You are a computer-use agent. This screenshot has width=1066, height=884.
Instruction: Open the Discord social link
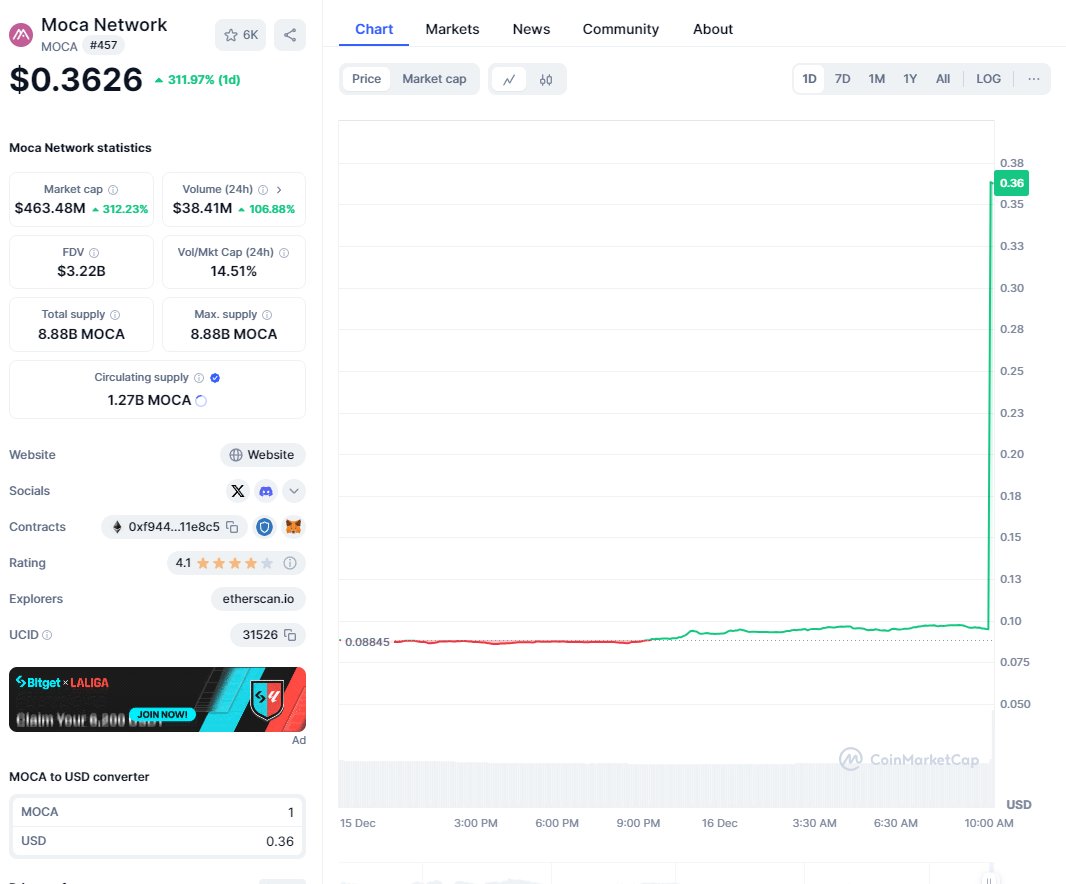coord(266,491)
